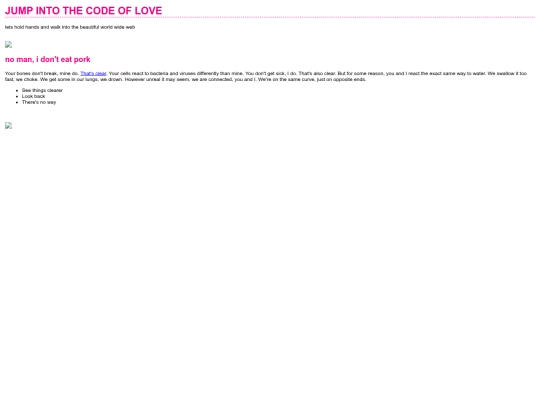Click the broken image icon above the pork heading
Image resolution: width=540 pixels, height=405 pixels.
(x=9, y=44)
